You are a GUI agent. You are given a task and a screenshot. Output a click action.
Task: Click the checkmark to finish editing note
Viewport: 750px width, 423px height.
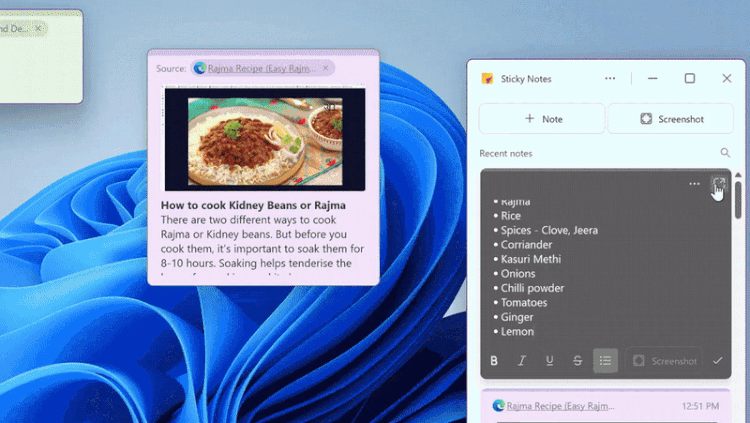[x=717, y=361]
